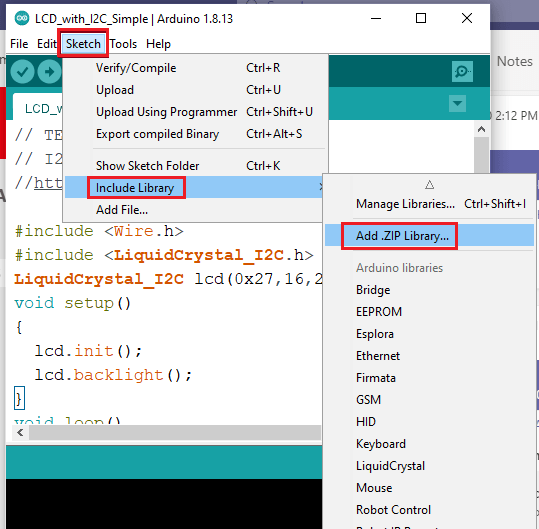Open Manage Libraries... entry

(429, 204)
